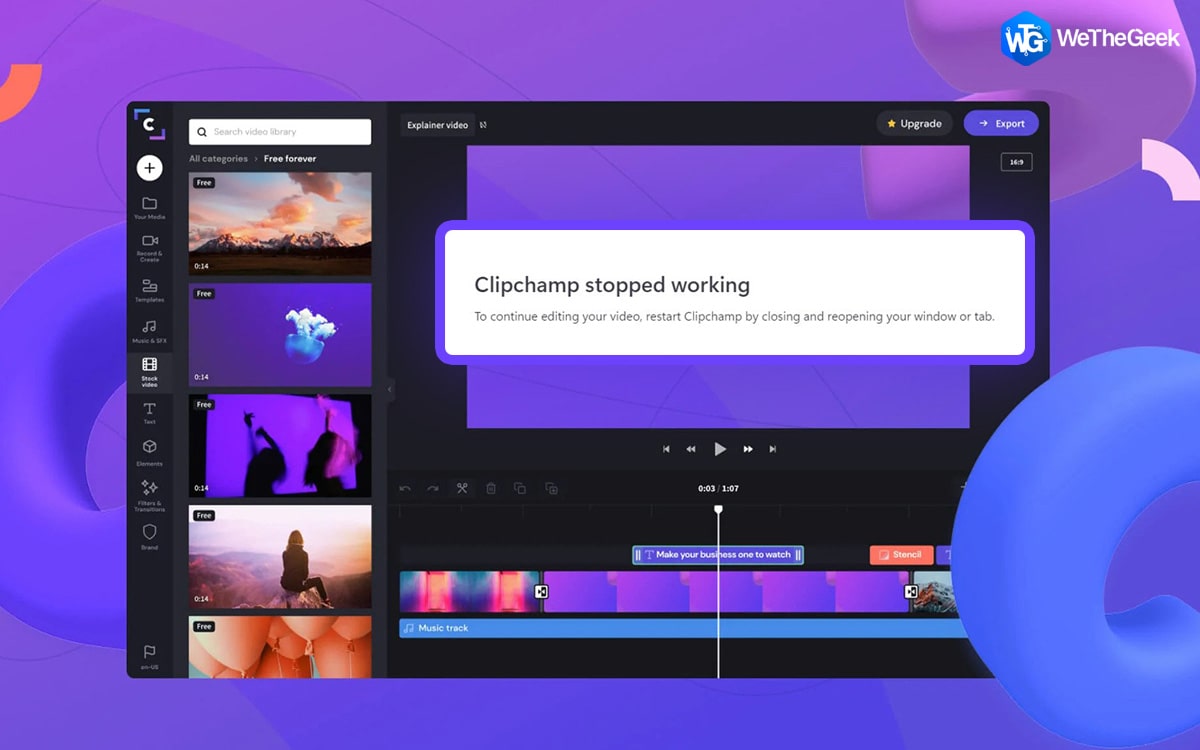The width and height of the screenshot is (1200, 750).
Task: Open Record & Create camera panel
Action: (149, 247)
